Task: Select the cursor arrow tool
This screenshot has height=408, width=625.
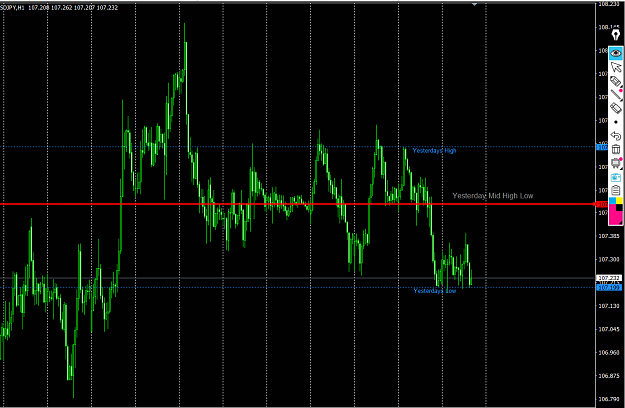Action: (616, 67)
